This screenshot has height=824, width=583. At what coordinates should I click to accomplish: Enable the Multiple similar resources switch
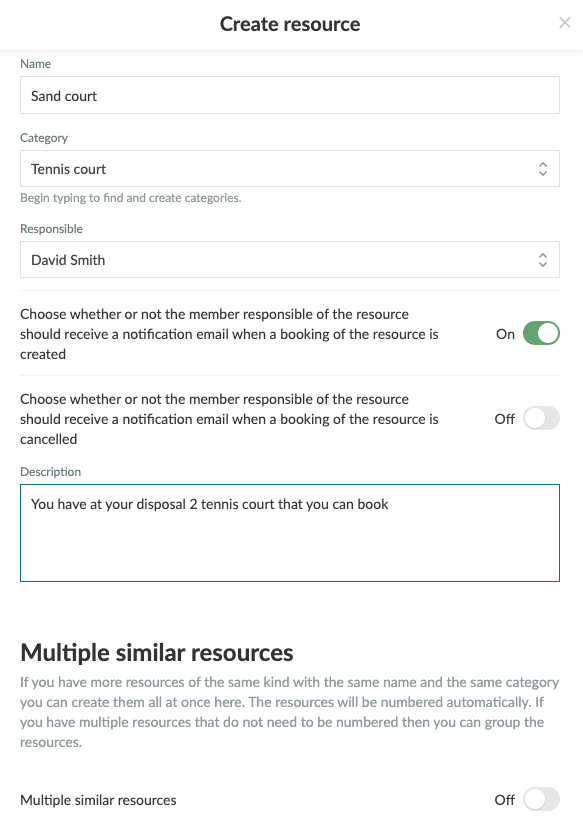tap(541, 800)
